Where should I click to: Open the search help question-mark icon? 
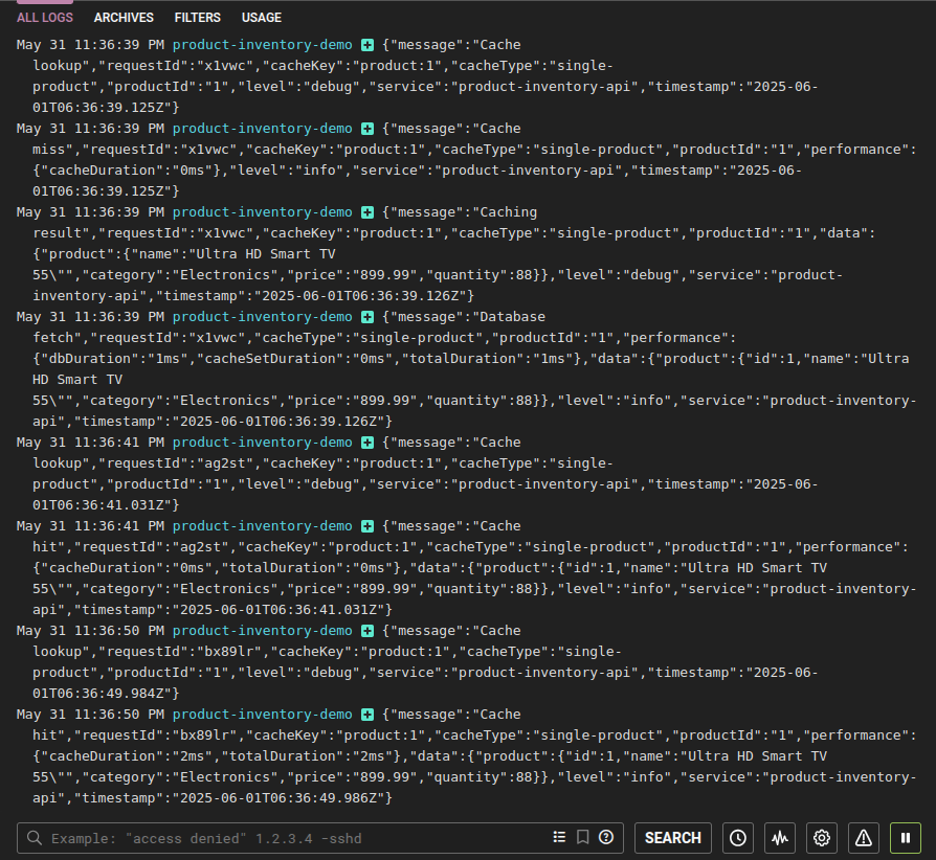pyautogui.click(x=606, y=837)
